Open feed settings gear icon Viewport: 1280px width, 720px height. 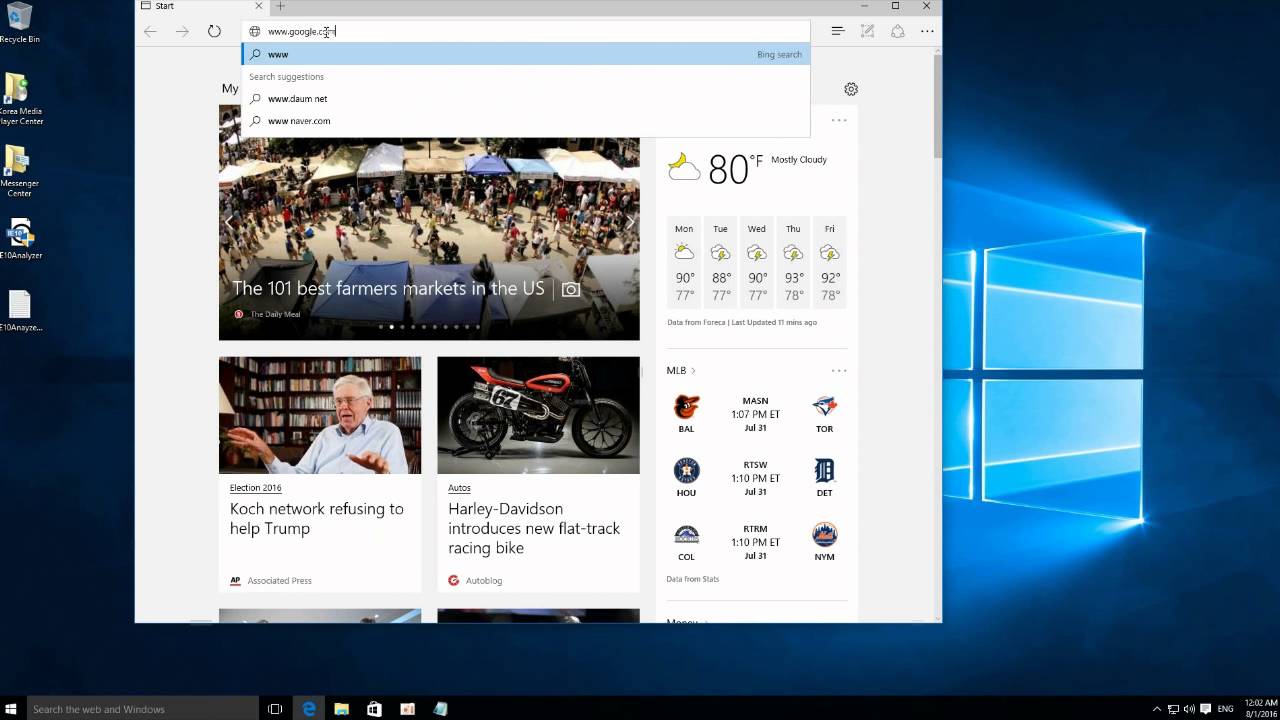click(851, 89)
